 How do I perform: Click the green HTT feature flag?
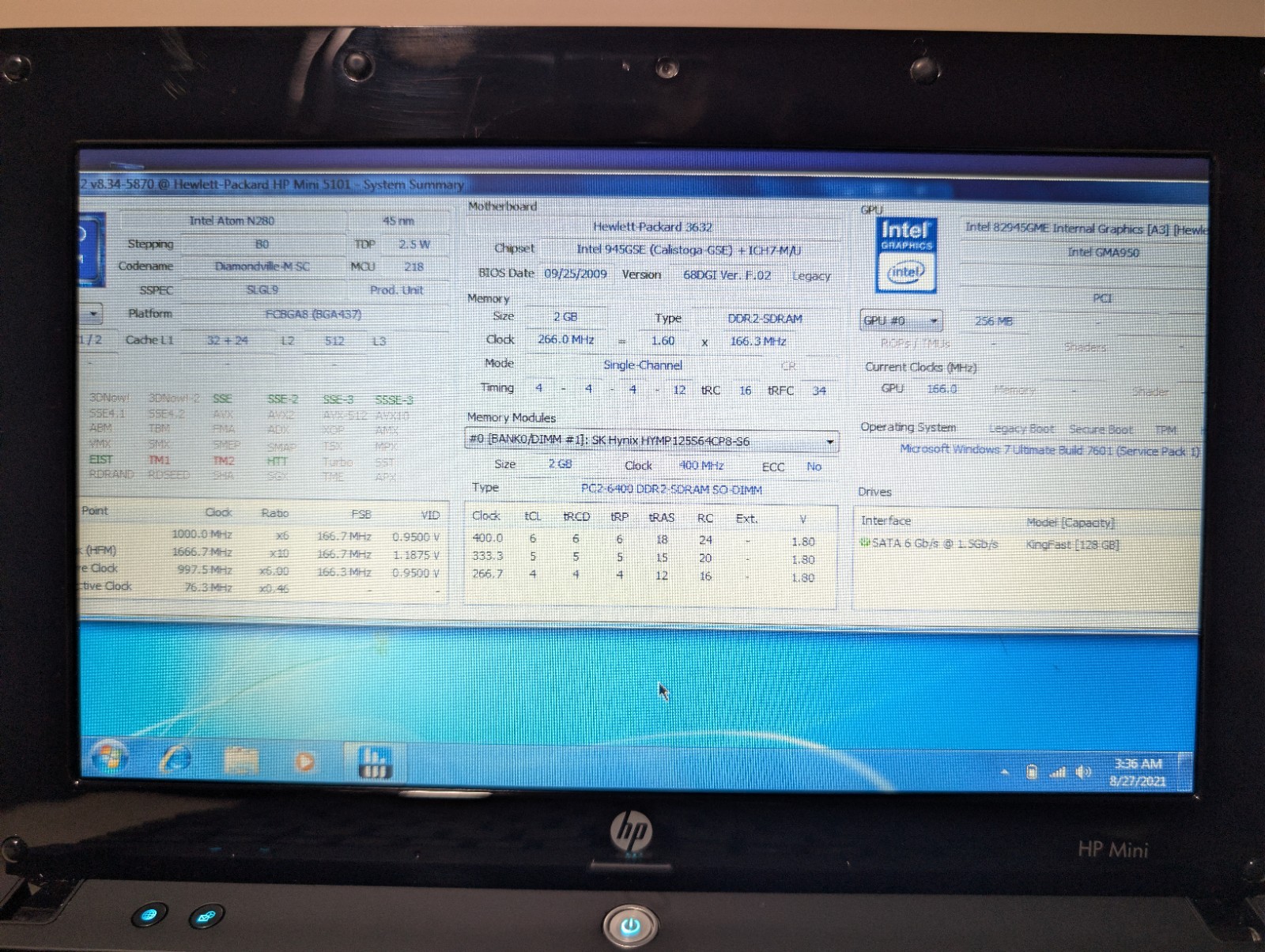tap(277, 461)
